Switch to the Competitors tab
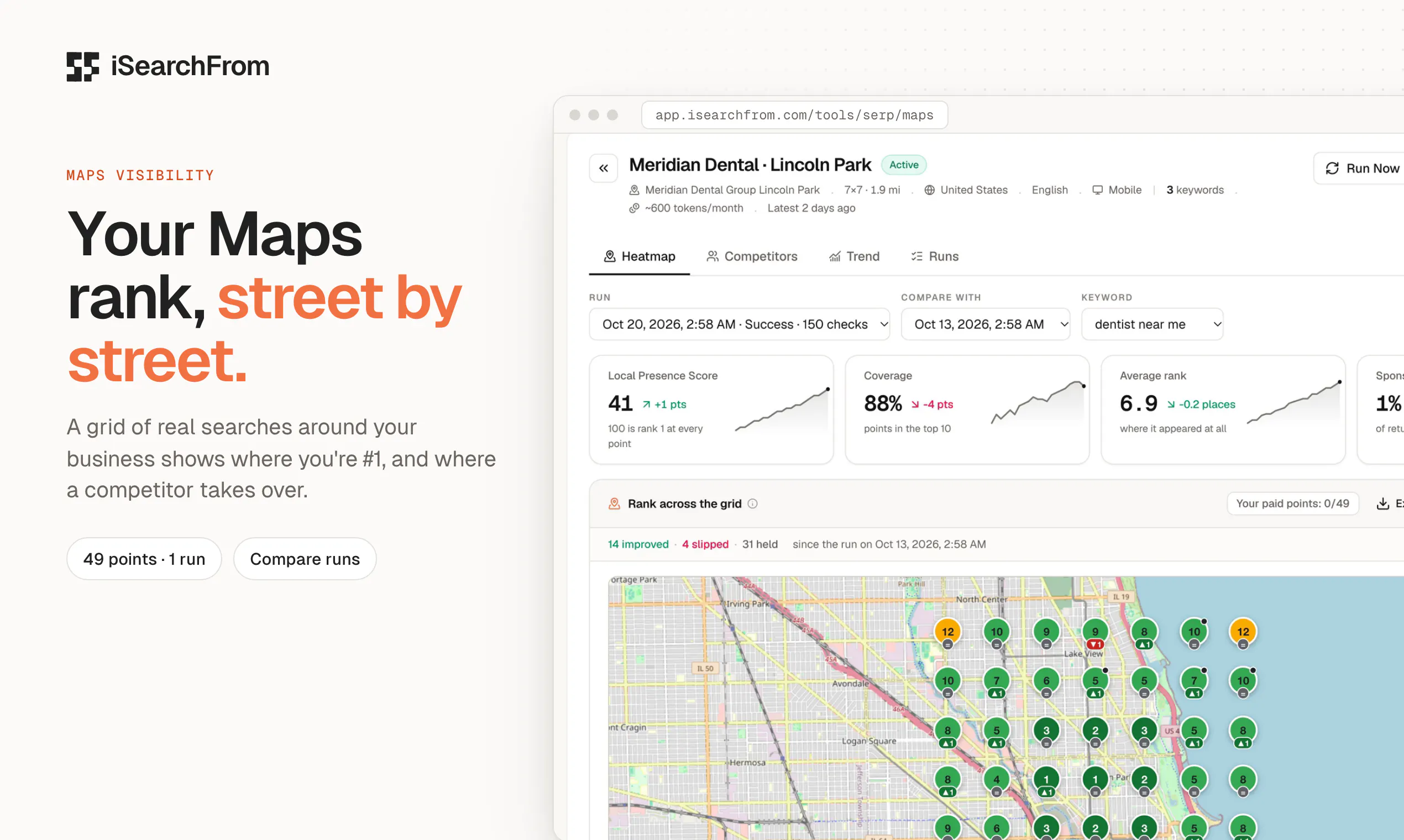The width and height of the screenshot is (1404, 840). coord(752,256)
